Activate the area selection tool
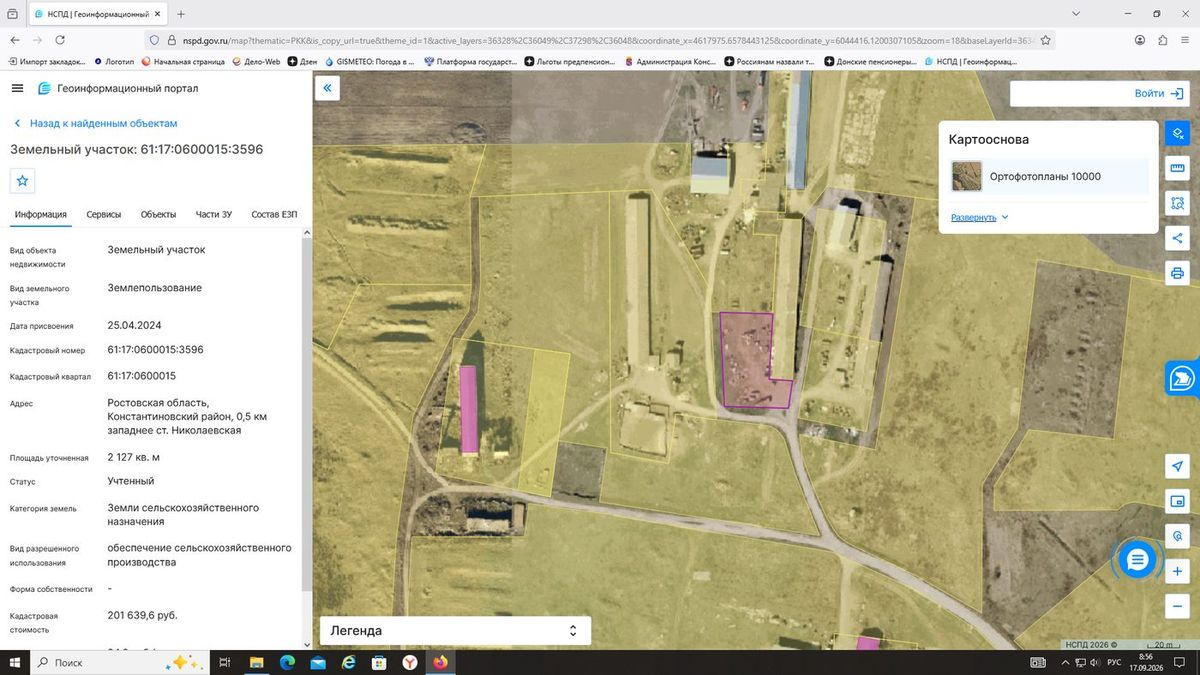Image resolution: width=1200 pixels, height=675 pixels. coord(1177,203)
